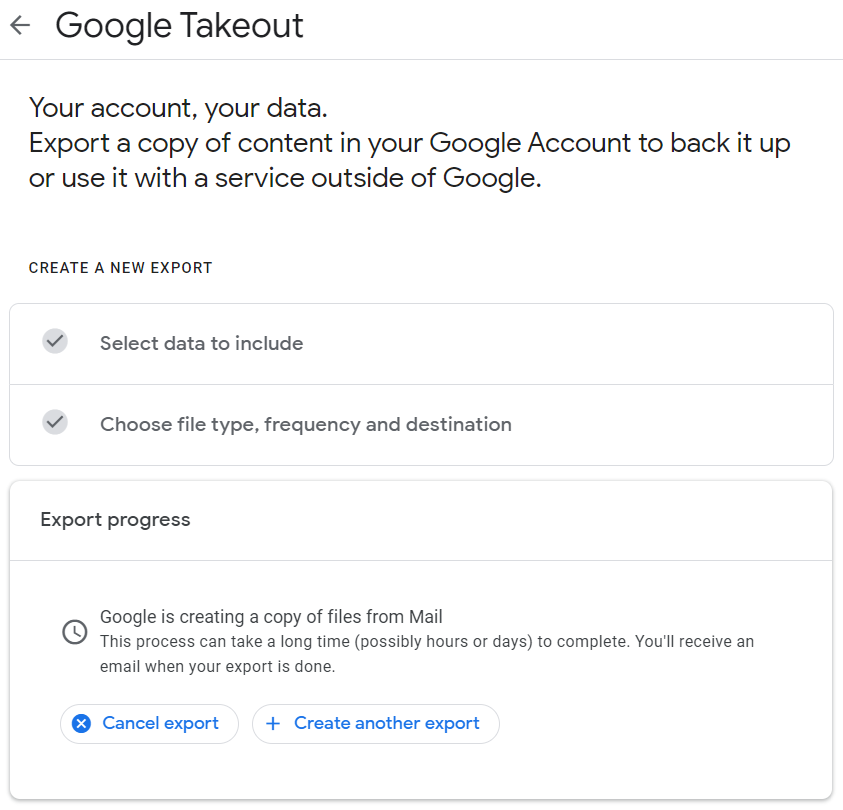
Task: Click the Your account, your data headline
Action: click(178, 108)
